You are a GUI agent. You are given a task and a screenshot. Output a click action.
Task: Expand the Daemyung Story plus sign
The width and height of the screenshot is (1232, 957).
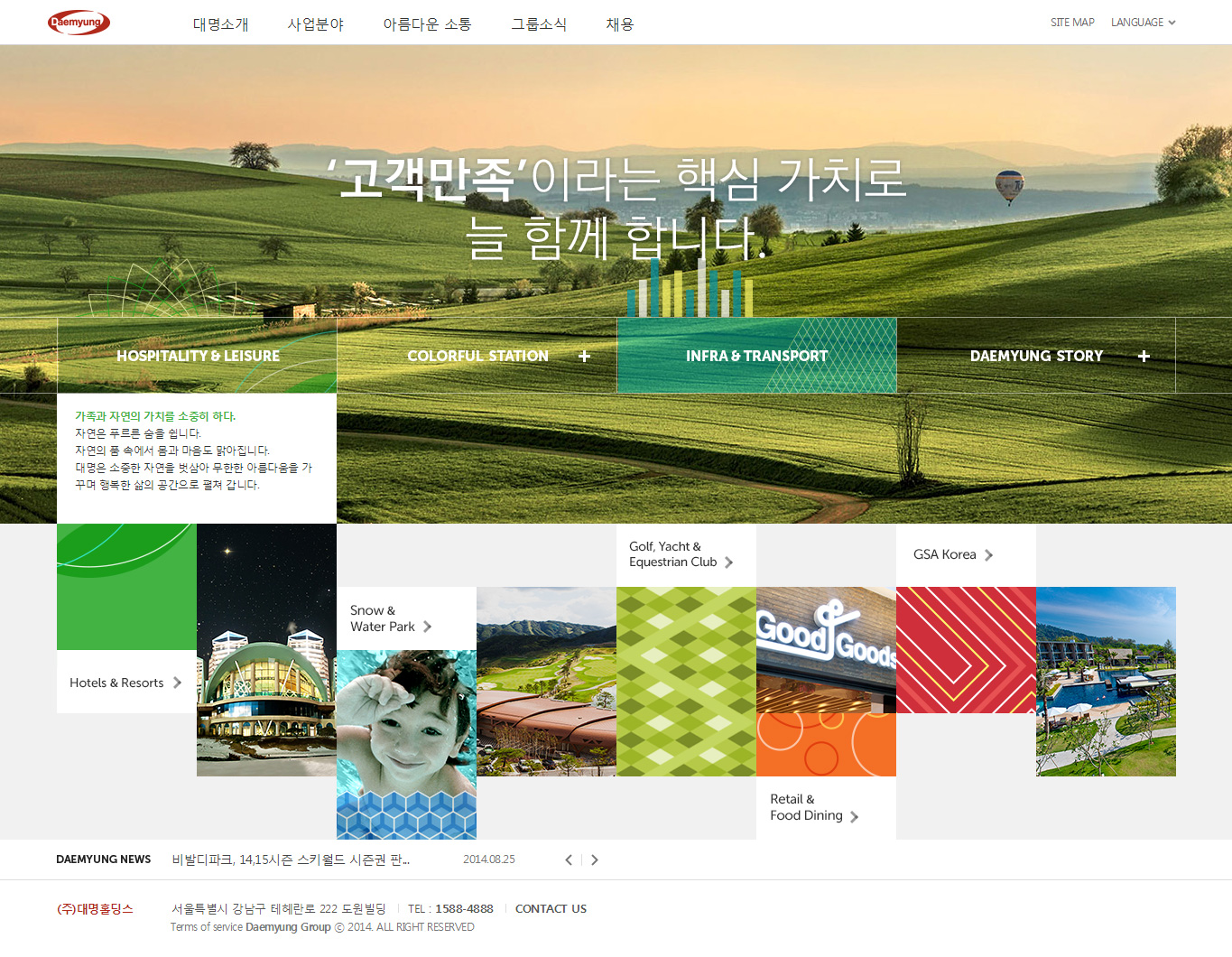click(1144, 357)
